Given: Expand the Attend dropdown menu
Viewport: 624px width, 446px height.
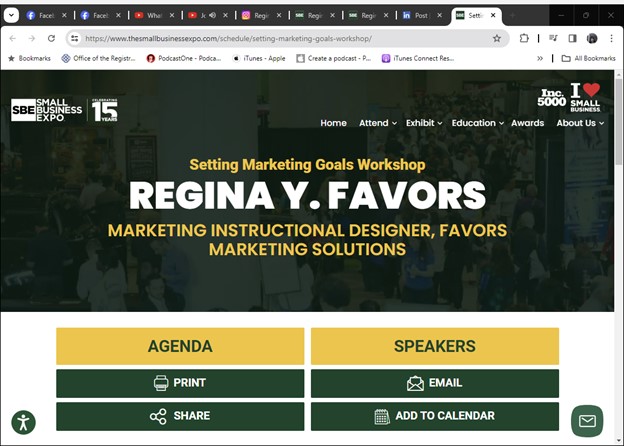Looking at the screenshot, I should pos(377,123).
